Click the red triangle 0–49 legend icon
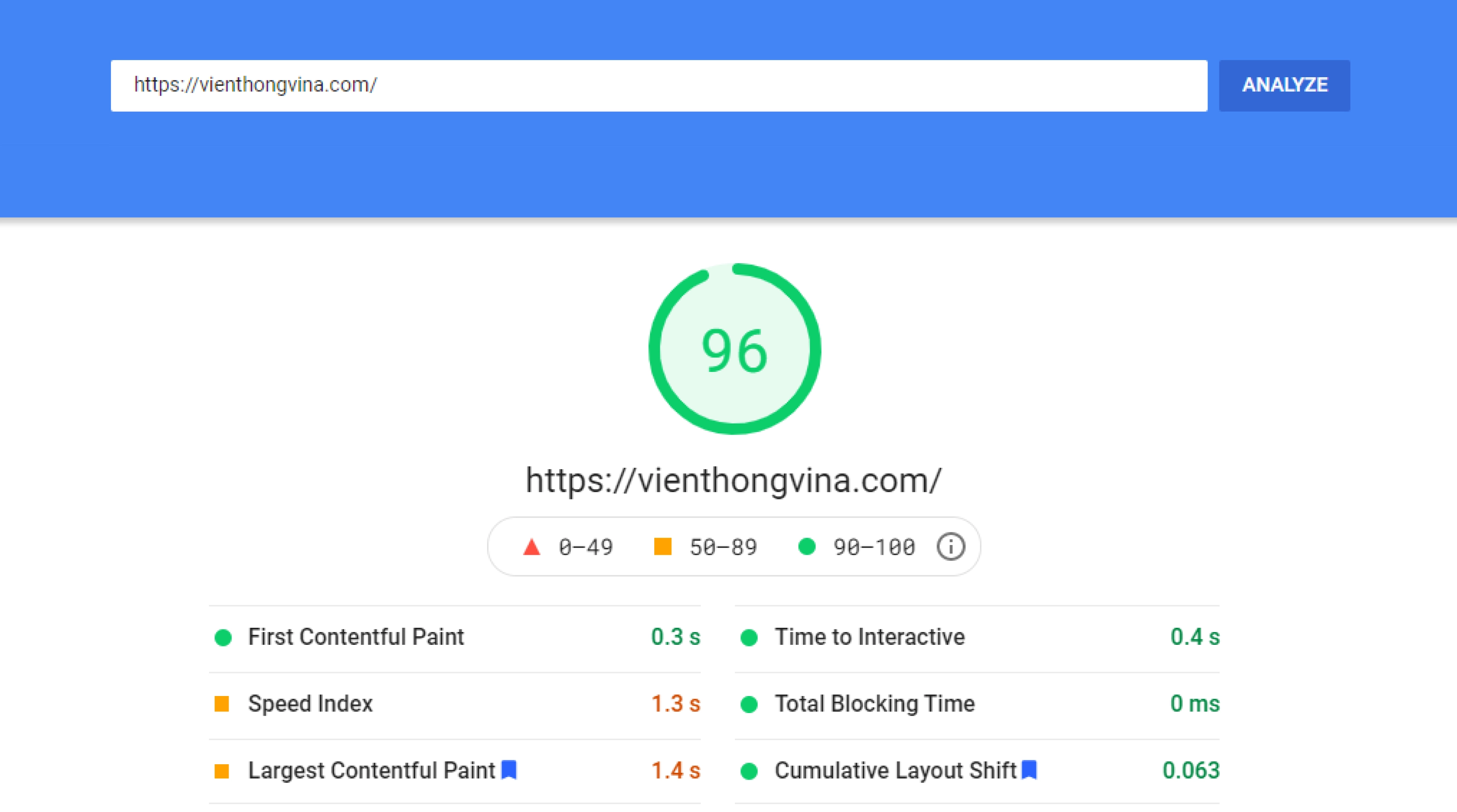The width and height of the screenshot is (1457, 812). point(532,547)
